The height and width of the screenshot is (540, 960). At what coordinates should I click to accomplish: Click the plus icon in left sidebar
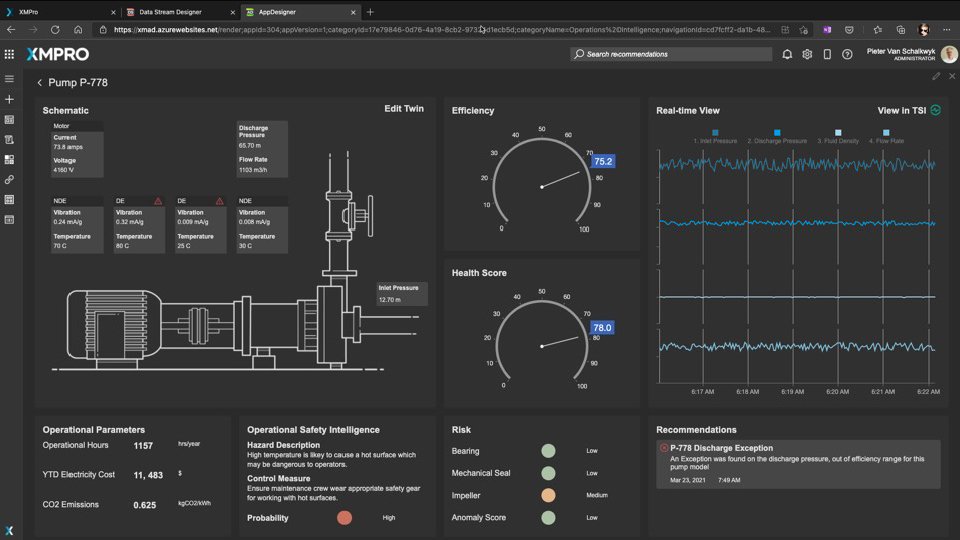(9, 99)
